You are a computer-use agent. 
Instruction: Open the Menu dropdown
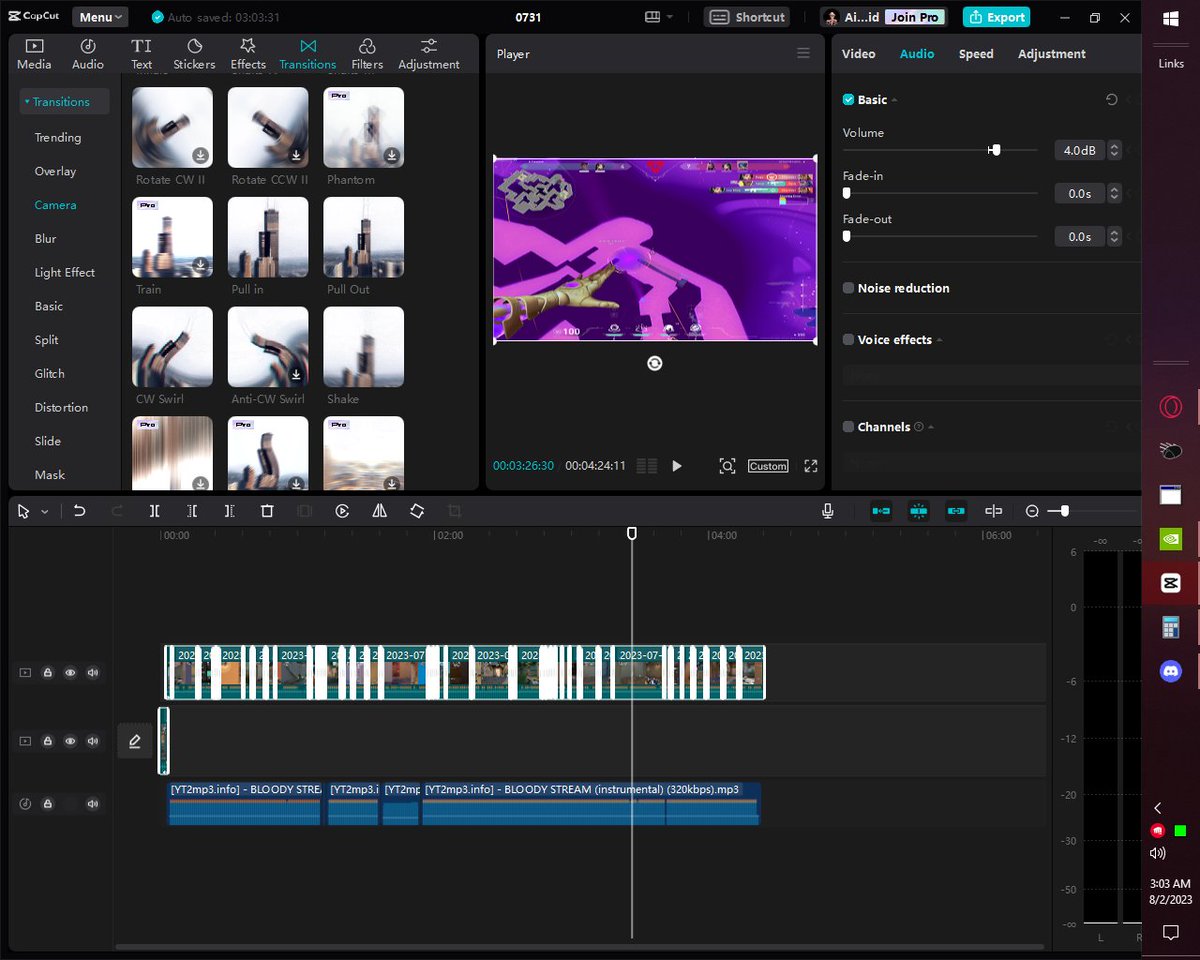pyautogui.click(x=100, y=17)
